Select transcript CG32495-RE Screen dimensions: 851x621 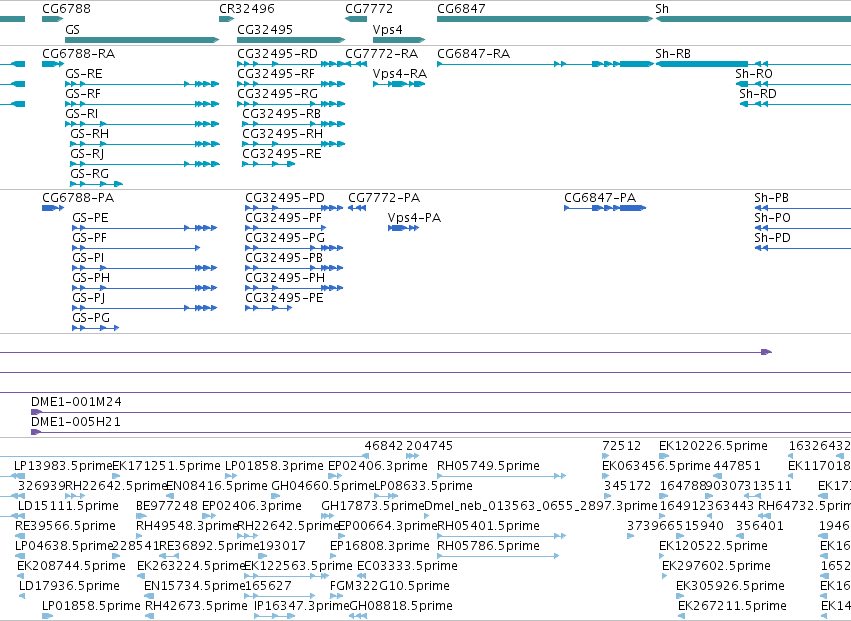click(282, 154)
